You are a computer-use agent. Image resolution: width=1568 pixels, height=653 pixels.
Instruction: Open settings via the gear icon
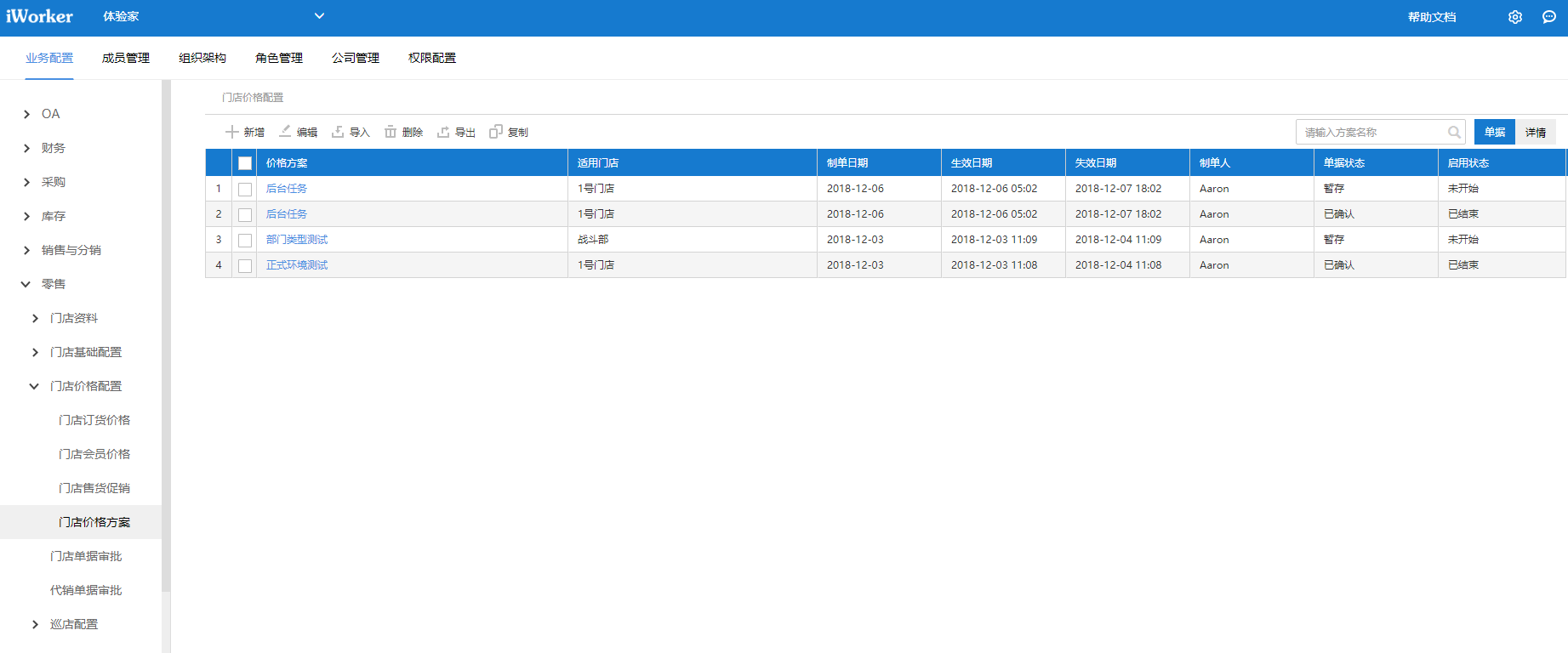(1515, 17)
